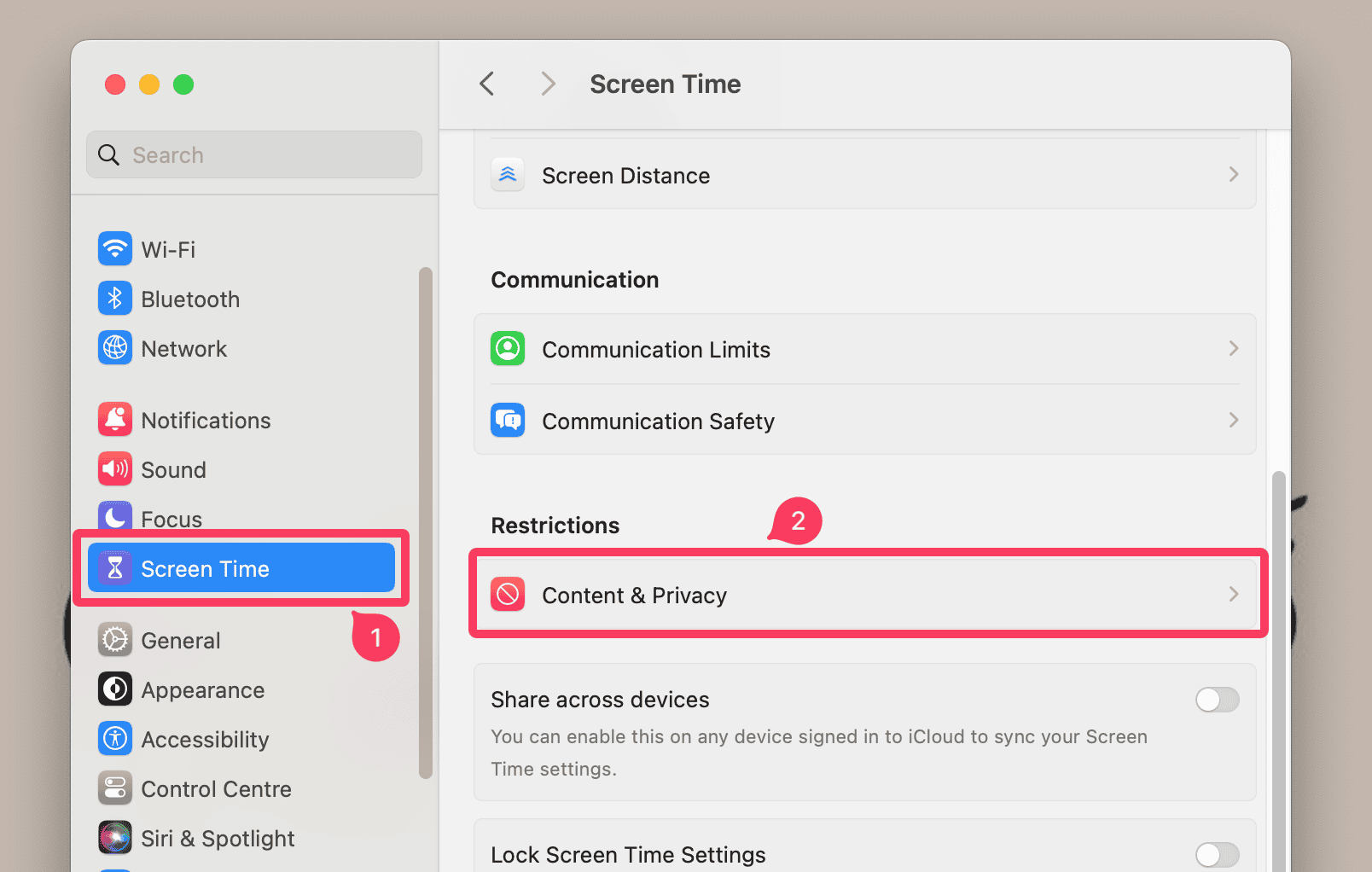
Task: Expand Communication Safety row chevron
Action: click(1233, 421)
